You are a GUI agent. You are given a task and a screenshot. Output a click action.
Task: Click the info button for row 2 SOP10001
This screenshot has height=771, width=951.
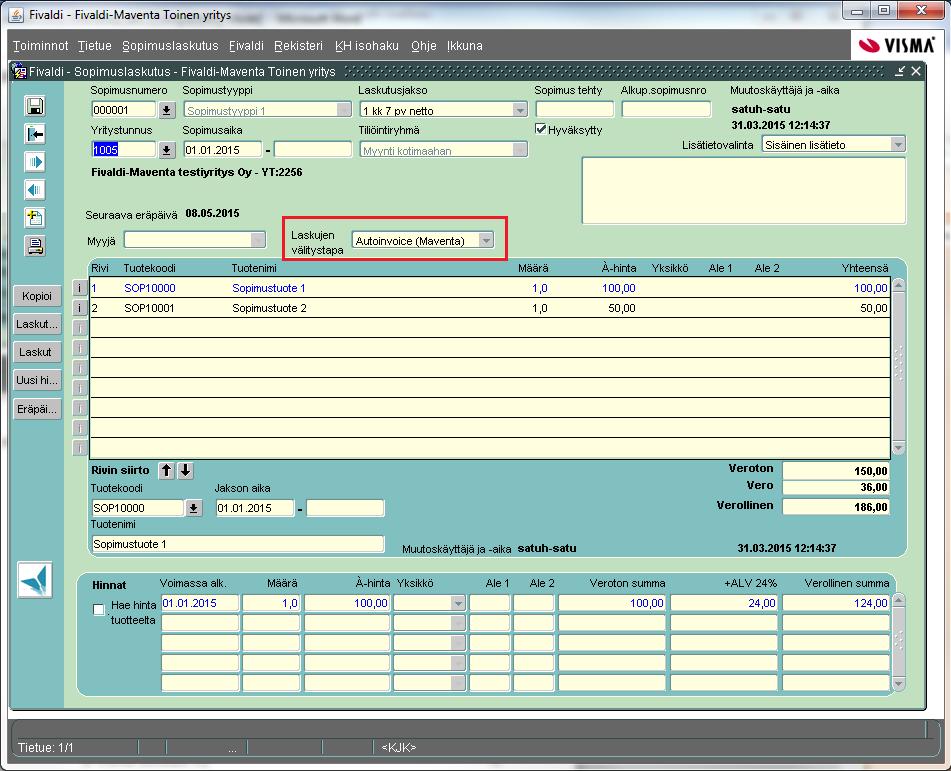[x=79, y=308]
